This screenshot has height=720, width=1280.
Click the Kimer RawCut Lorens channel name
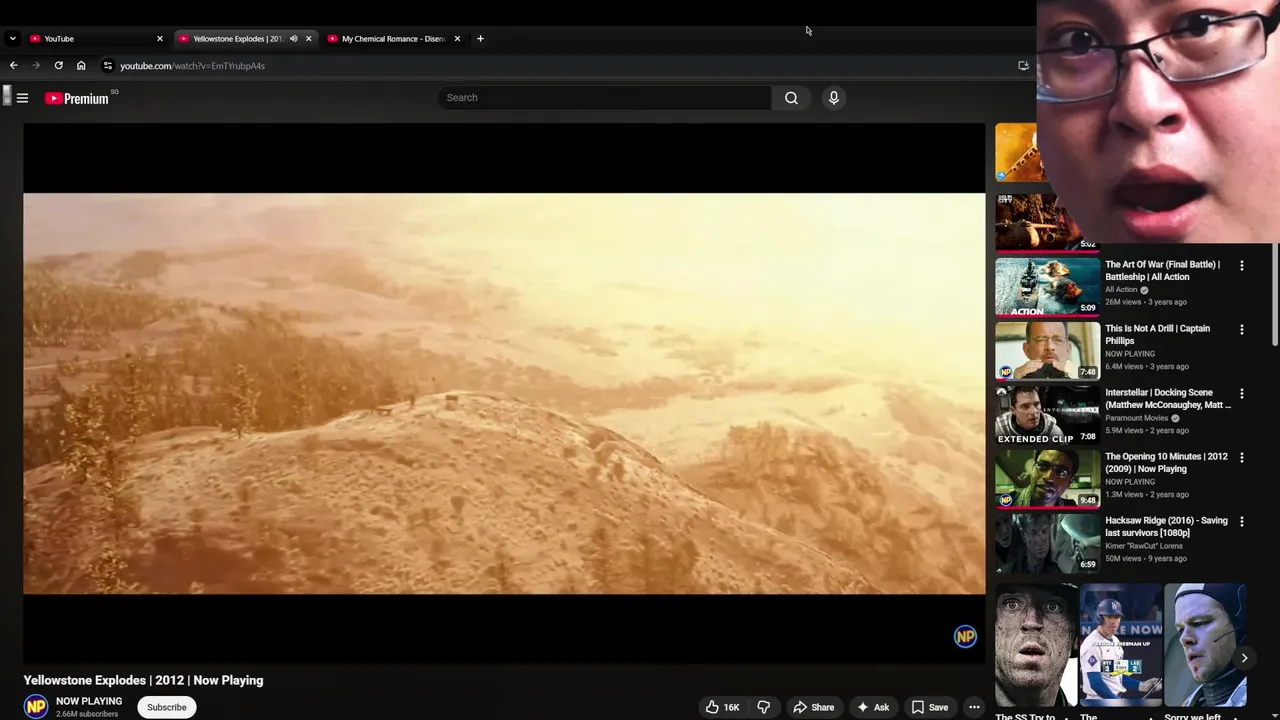click(1144, 546)
